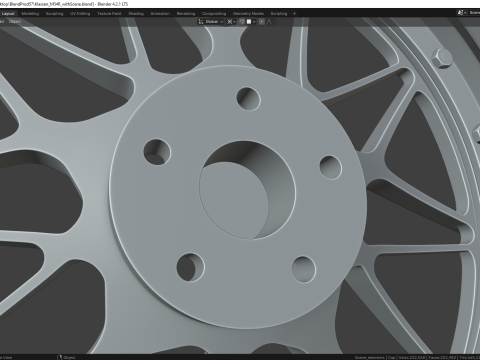Viewport: 480px width, 360px height.
Task: Open the snapping options dropdown
Action: click(251, 22)
